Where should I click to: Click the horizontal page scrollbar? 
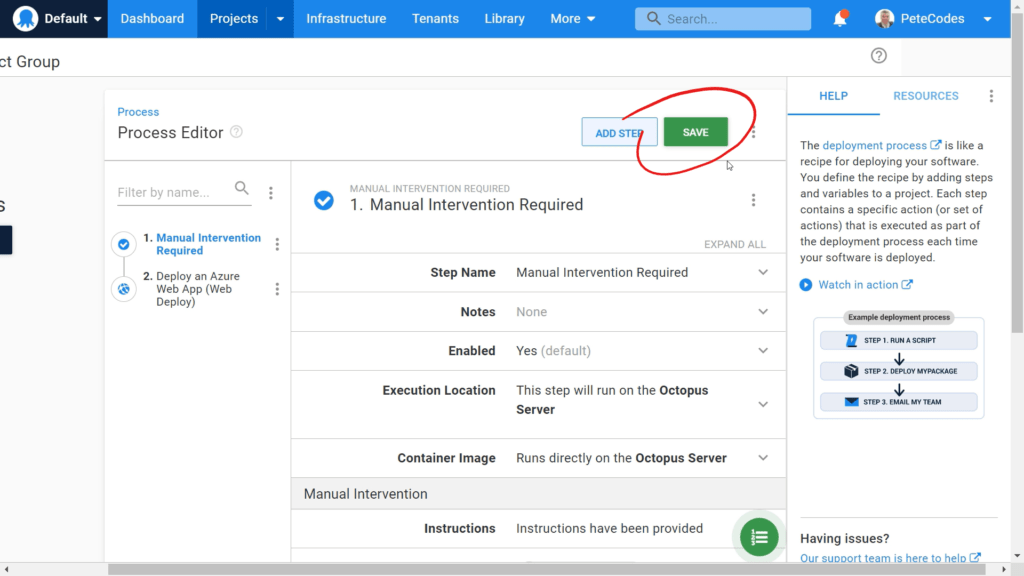pyautogui.click(x=546, y=569)
